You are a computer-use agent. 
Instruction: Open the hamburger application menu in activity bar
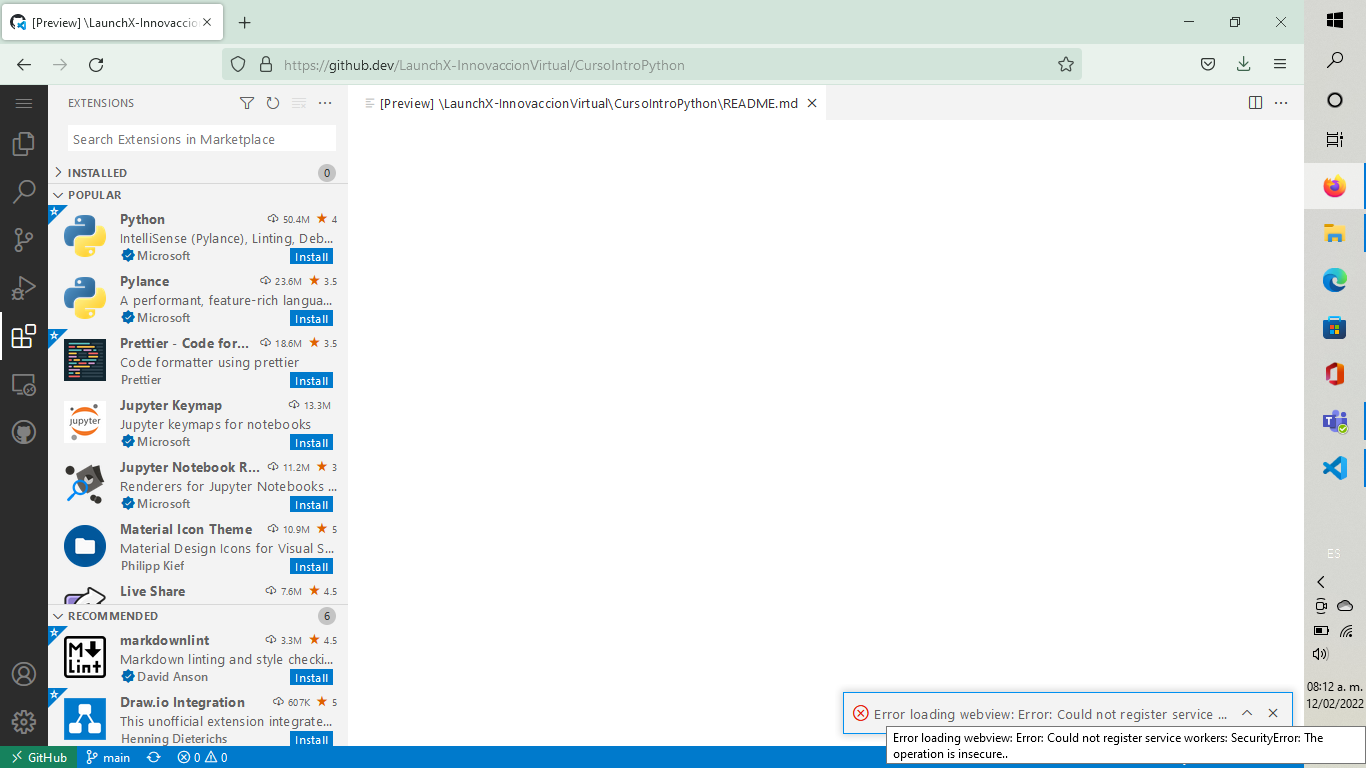24,103
